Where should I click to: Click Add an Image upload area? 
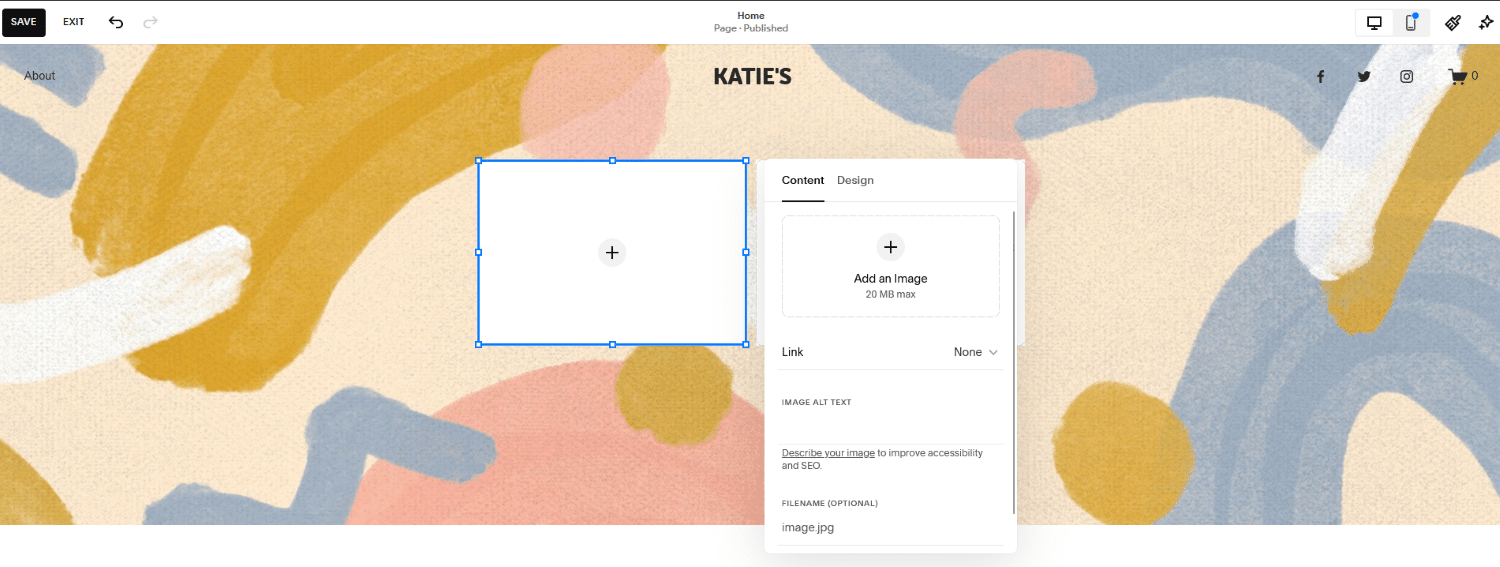890,266
